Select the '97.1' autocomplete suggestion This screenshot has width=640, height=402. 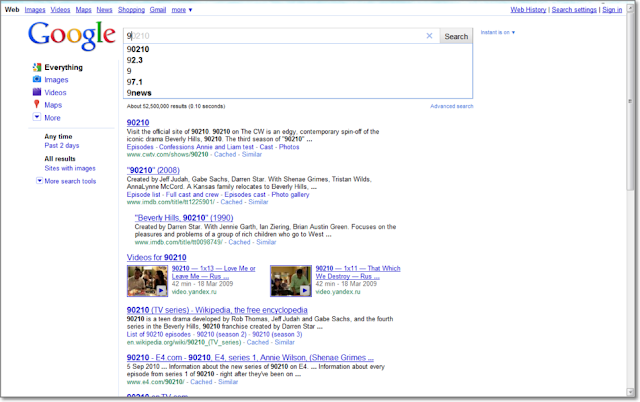point(298,82)
